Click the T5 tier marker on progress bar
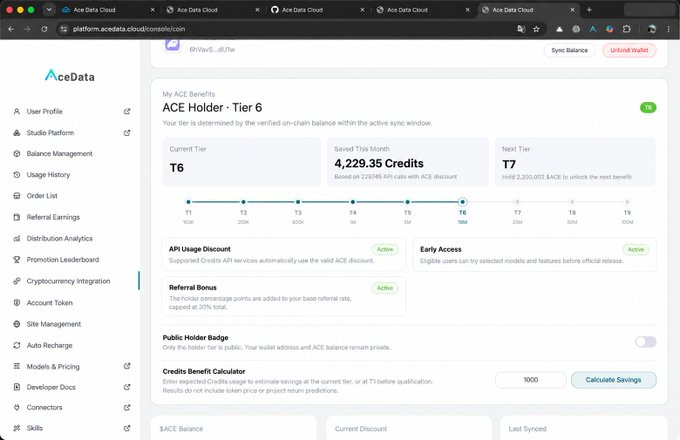Screen dimensions: 680x440 [x=408, y=202]
